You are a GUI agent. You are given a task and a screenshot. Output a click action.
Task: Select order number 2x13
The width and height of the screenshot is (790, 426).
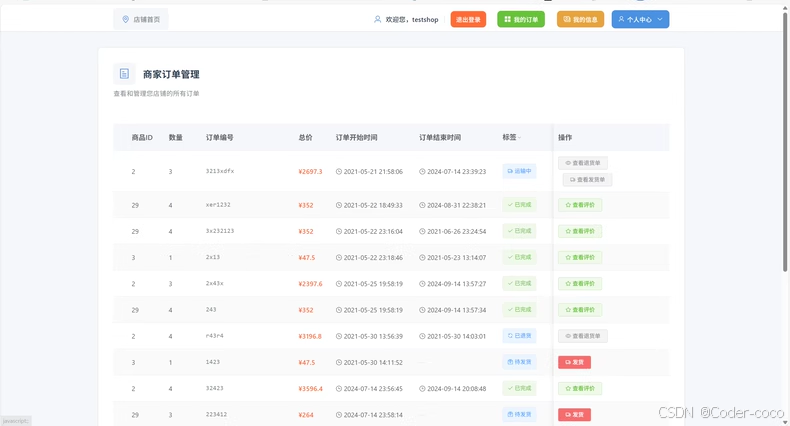pos(213,257)
